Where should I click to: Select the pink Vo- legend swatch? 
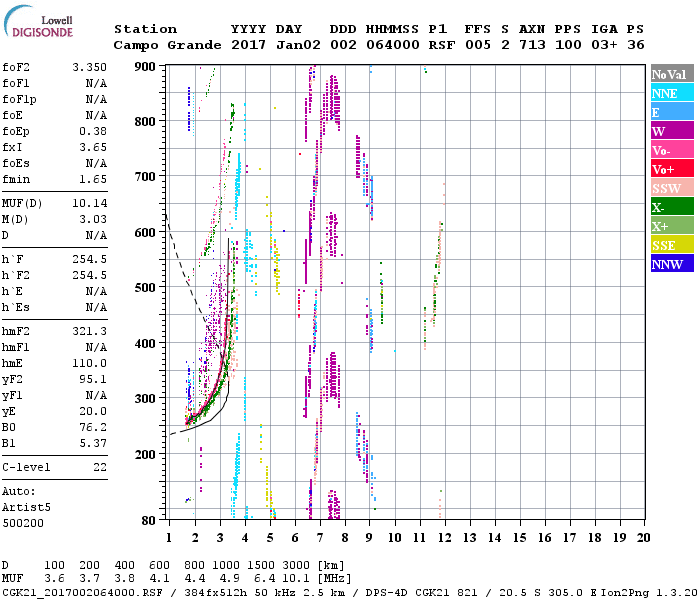point(671,150)
